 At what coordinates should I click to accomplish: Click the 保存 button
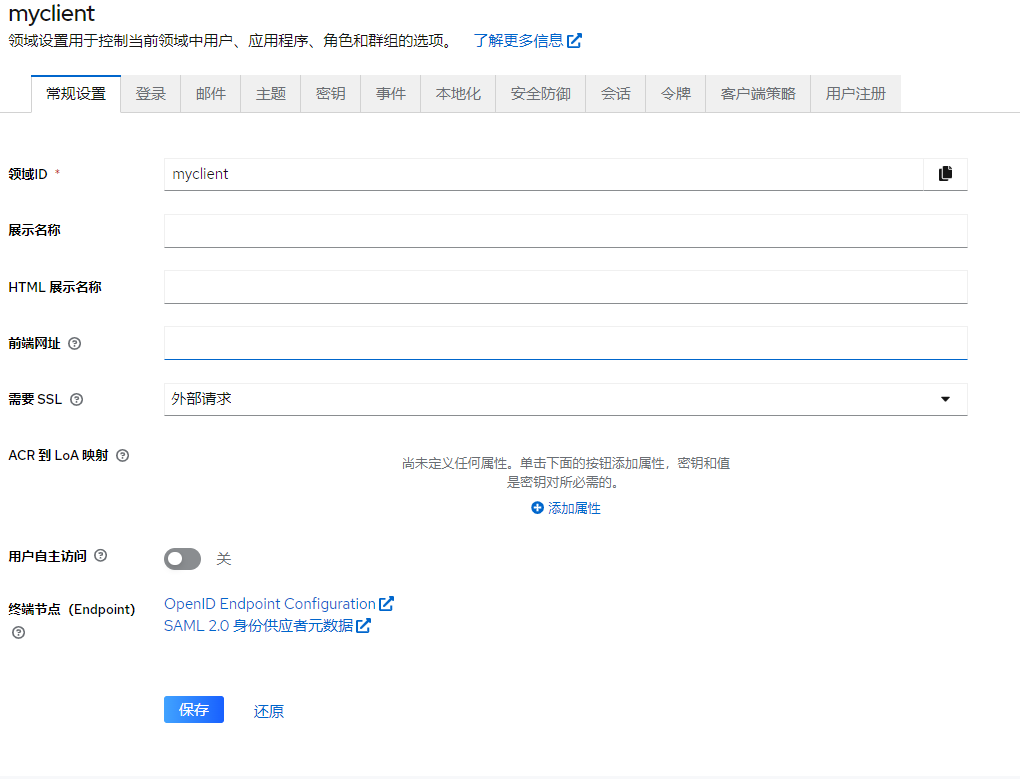(x=194, y=709)
